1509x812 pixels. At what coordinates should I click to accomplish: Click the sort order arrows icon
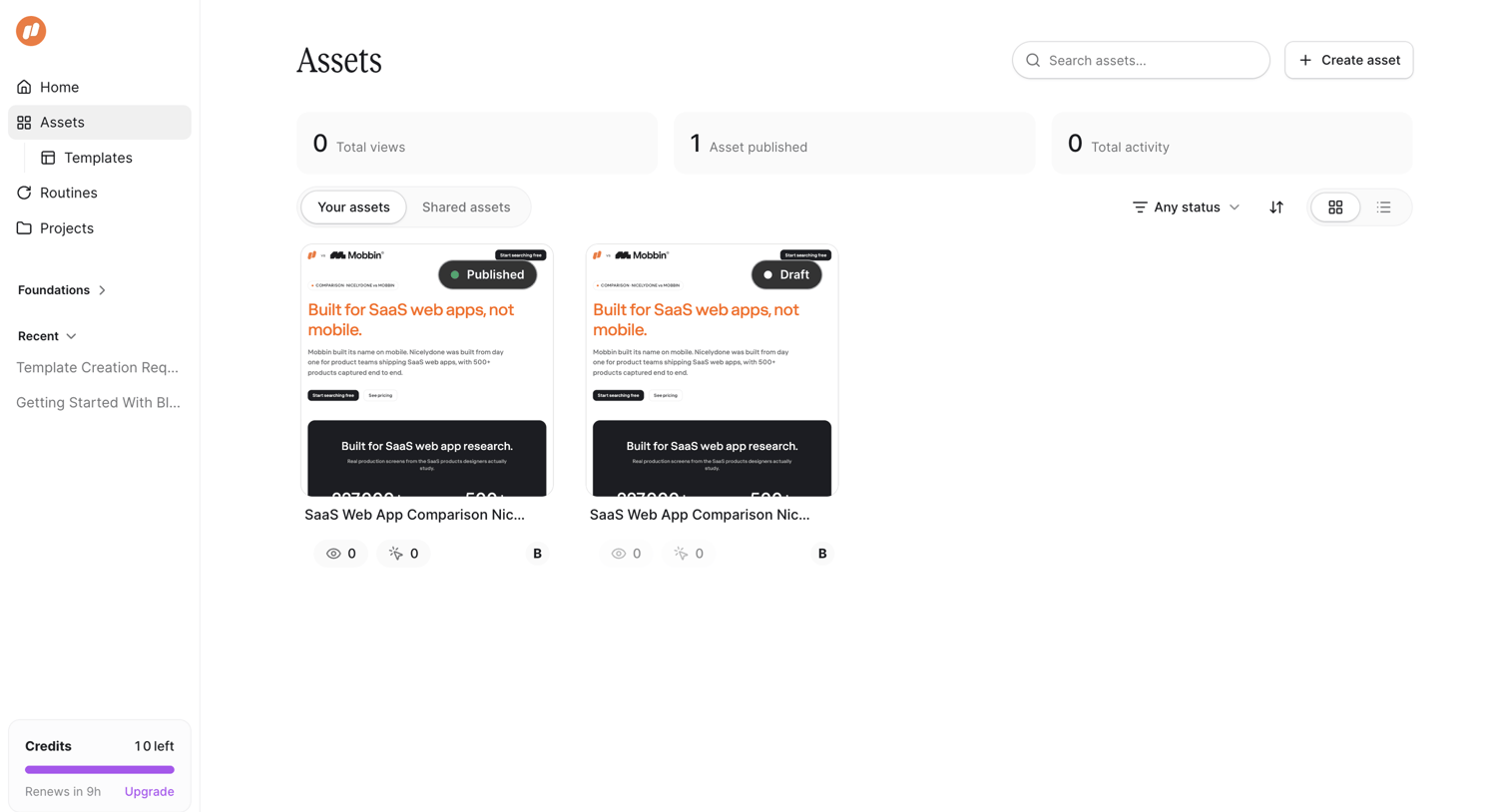(x=1276, y=207)
